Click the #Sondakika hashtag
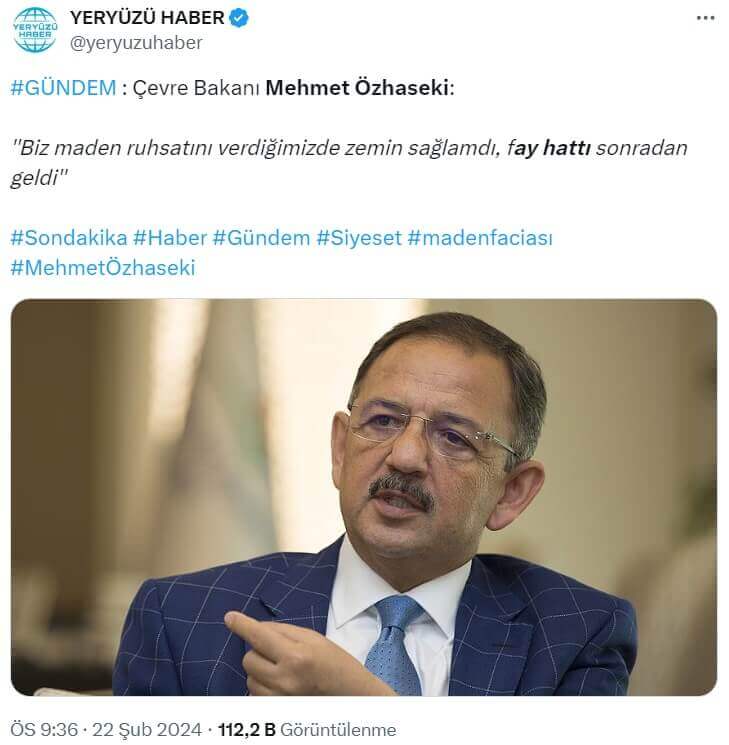Viewport: 729px width, 745px height. 69,238
